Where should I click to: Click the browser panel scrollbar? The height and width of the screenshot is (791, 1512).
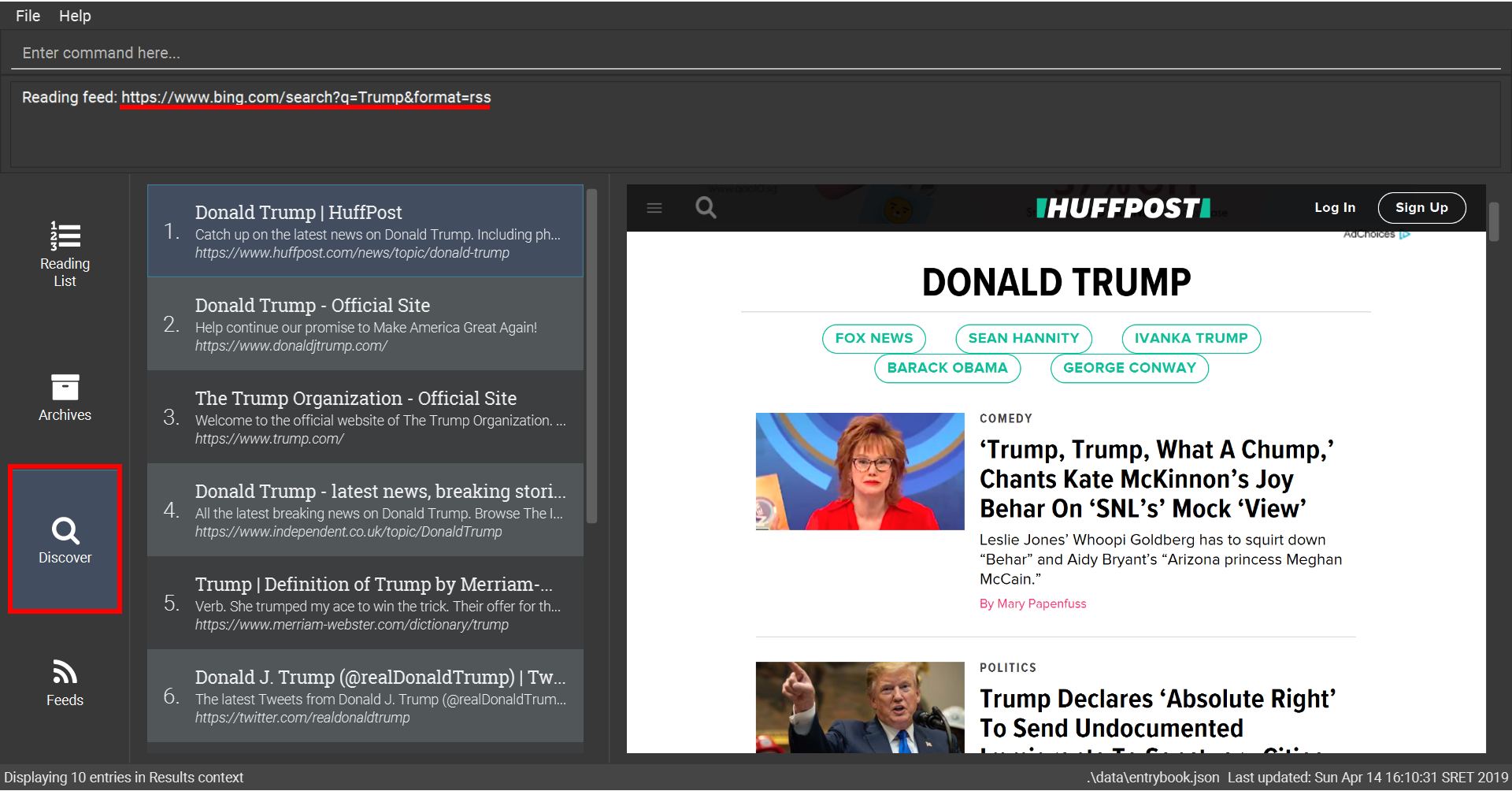tap(1493, 221)
